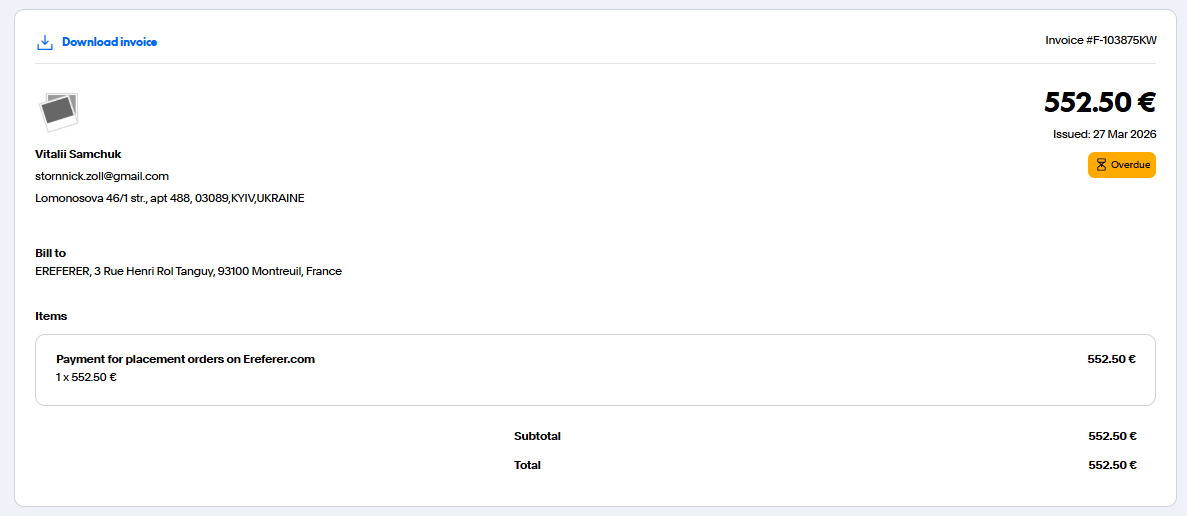
Task: Click the Subtotal label
Action: tap(537, 436)
